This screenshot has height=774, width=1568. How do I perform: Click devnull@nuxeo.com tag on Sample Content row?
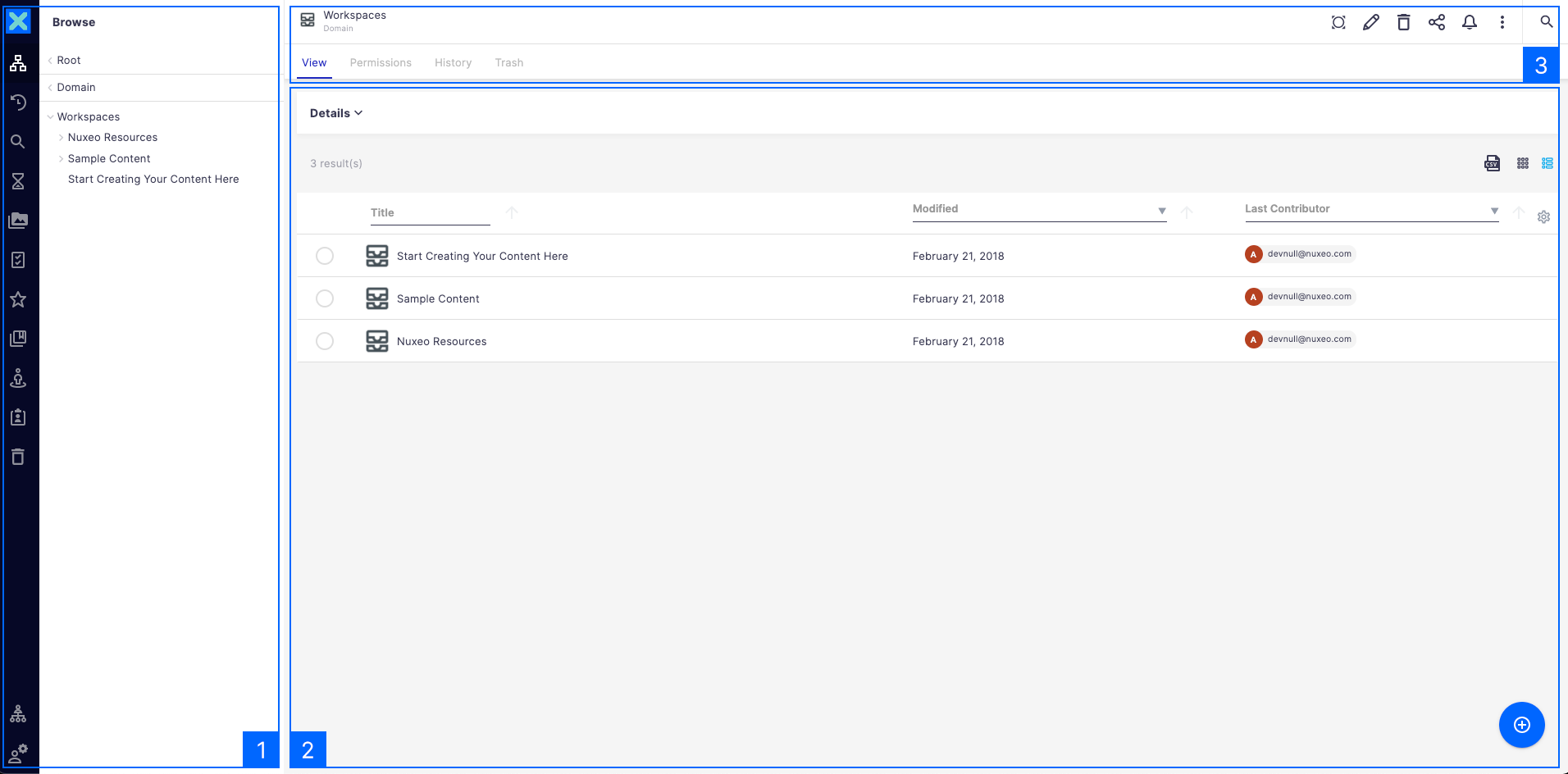tap(1300, 297)
